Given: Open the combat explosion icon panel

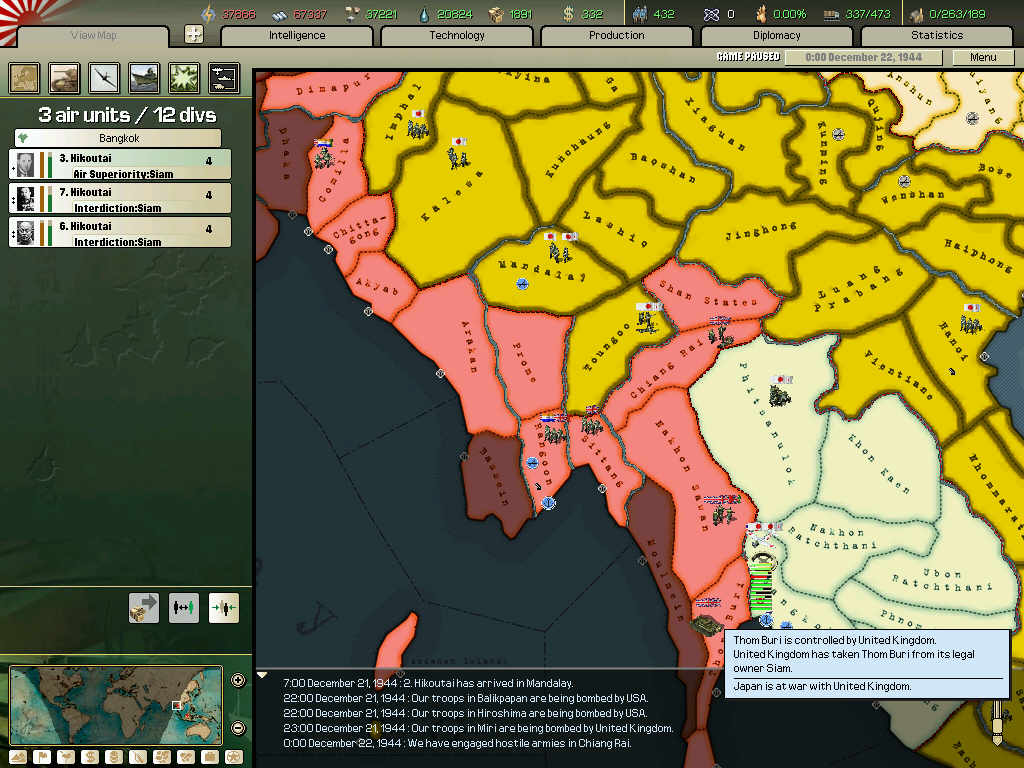Looking at the screenshot, I should coord(184,78).
